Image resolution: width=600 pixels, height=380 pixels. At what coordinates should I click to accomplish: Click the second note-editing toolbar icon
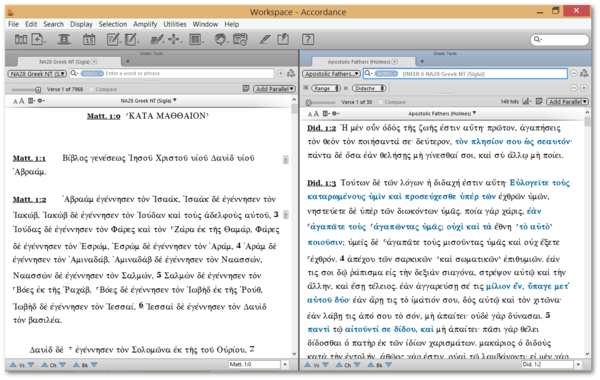pos(131,39)
